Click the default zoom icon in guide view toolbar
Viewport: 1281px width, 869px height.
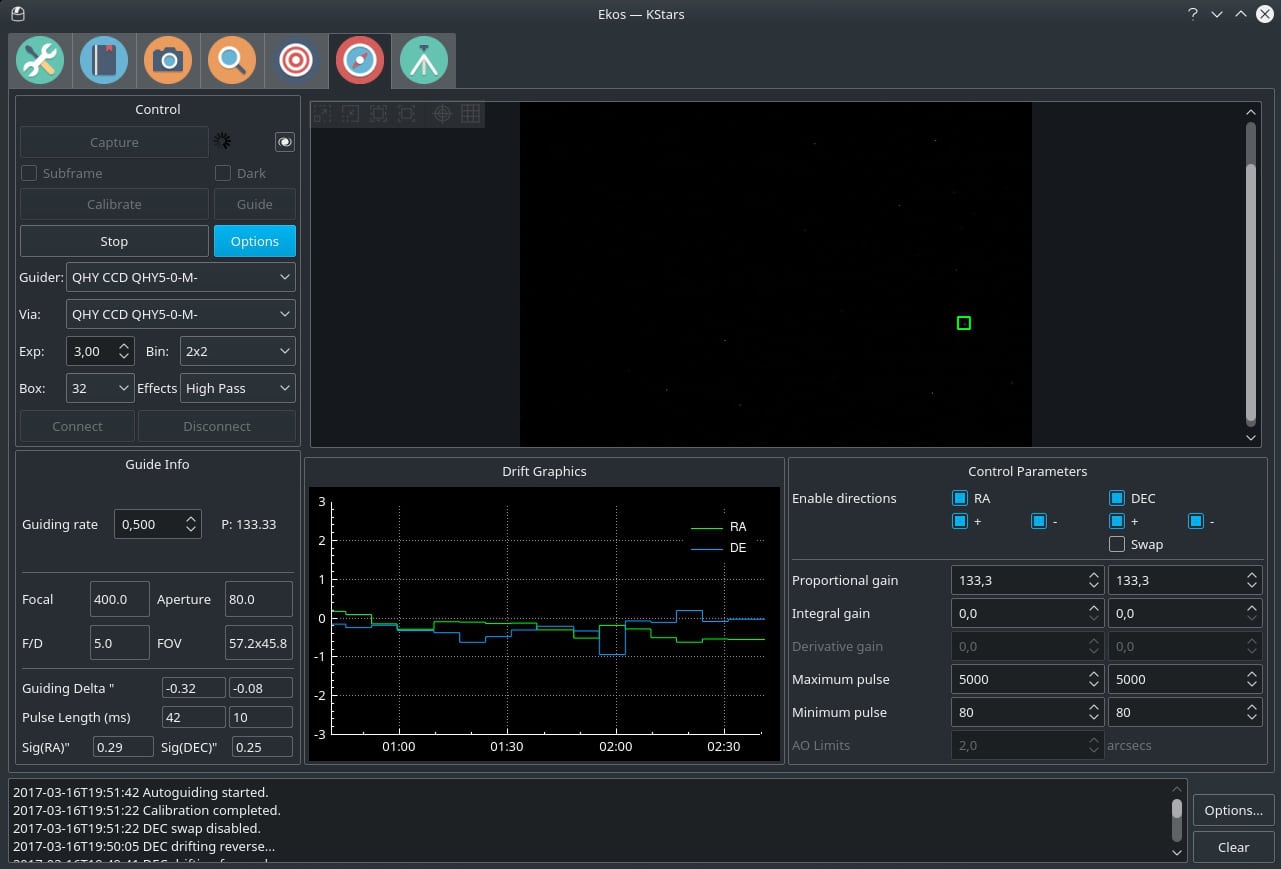pyautogui.click(x=378, y=114)
